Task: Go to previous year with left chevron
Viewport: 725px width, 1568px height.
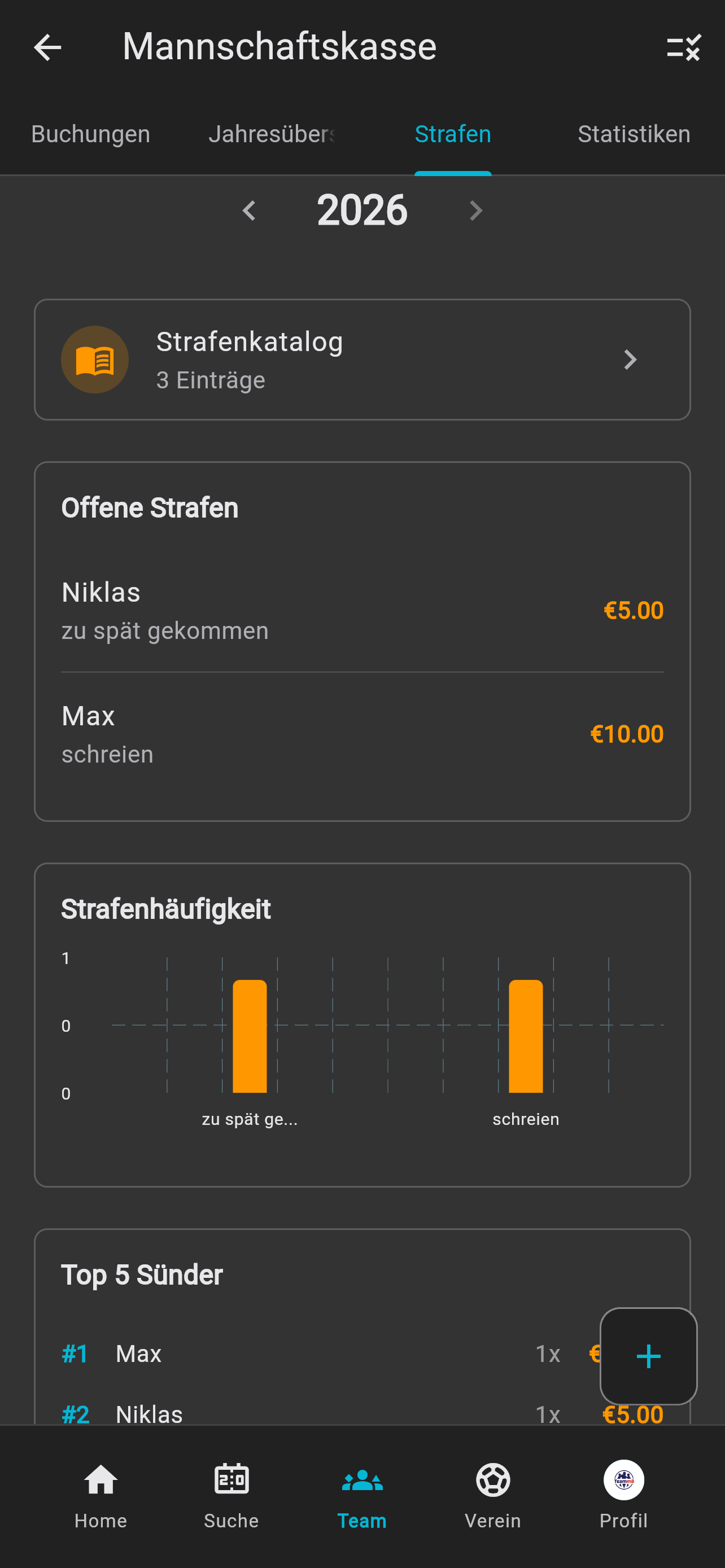Action: 250,211
